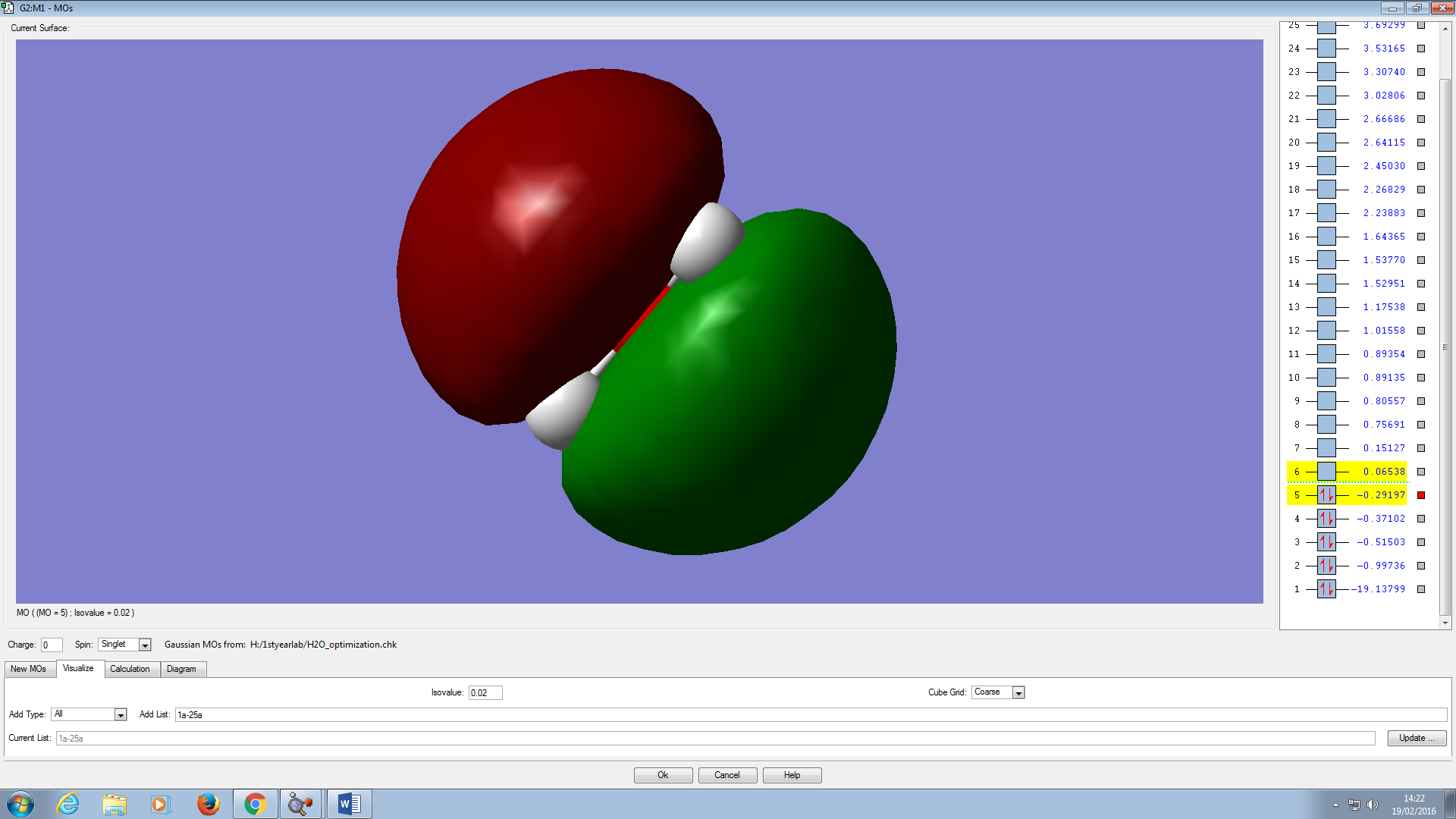This screenshot has height=819, width=1456.
Task: Open the Add Type dropdown
Action: (x=120, y=715)
